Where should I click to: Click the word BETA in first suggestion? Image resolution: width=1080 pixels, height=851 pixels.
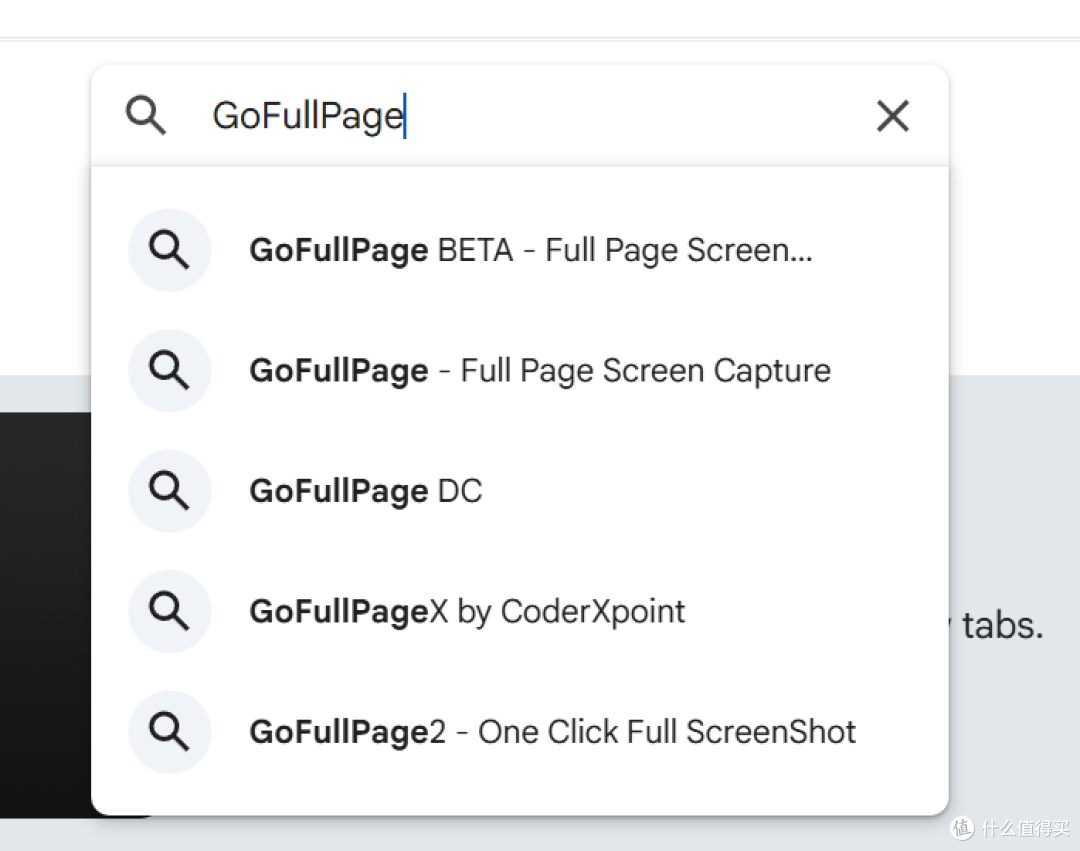(475, 250)
